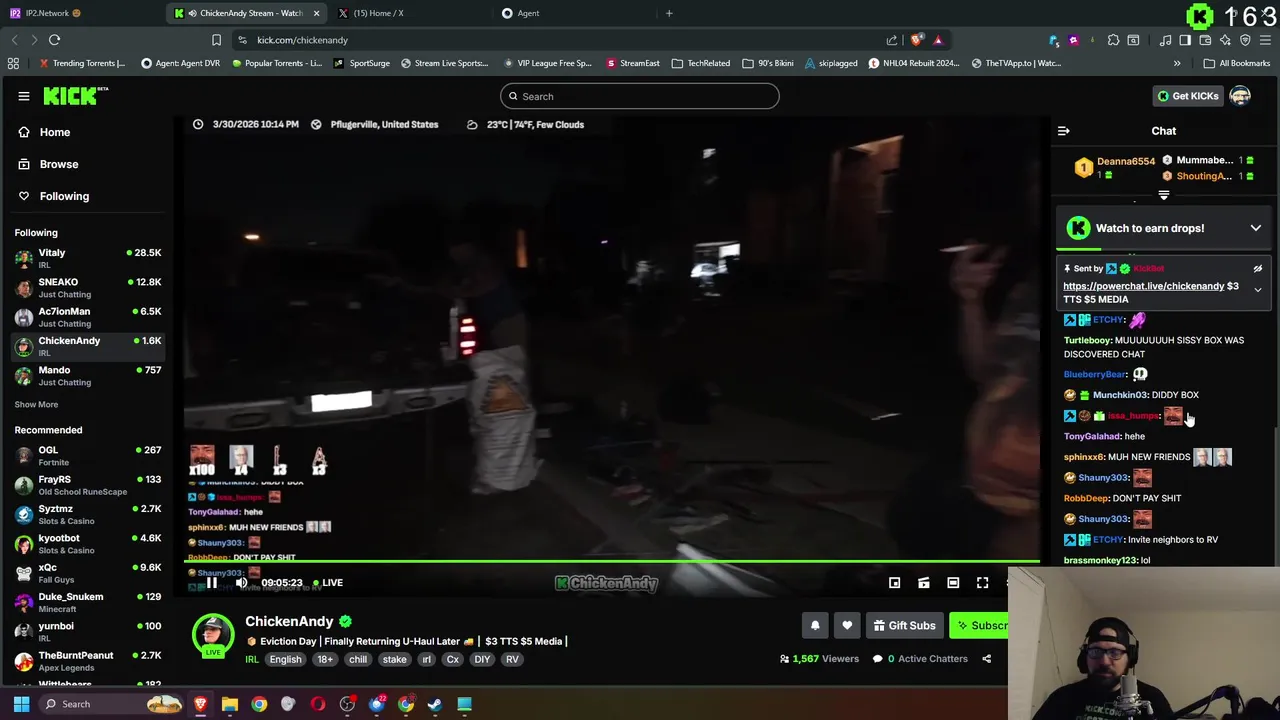The height and width of the screenshot is (720, 1280).
Task: Open the Kick hamburger sidebar menu
Action: [24, 96]
